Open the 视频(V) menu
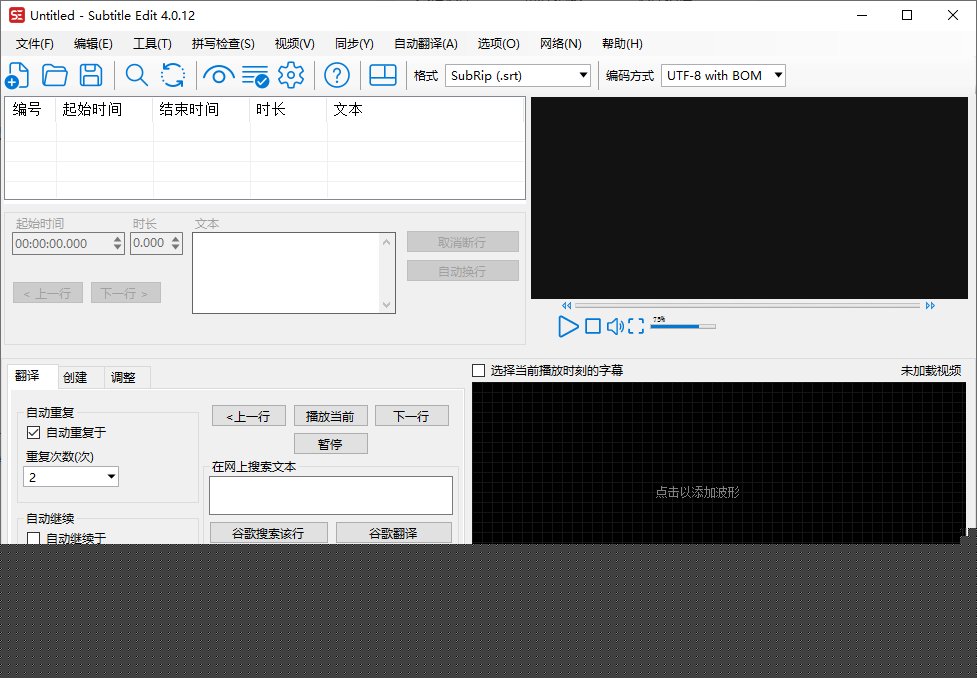 click(x=295, y=44)
